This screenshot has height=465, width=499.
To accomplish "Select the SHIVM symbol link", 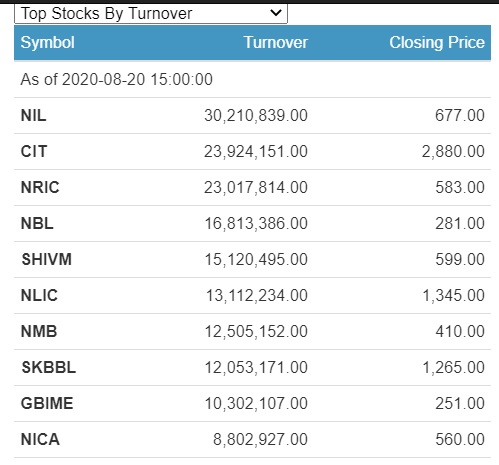I will [47, 260].
